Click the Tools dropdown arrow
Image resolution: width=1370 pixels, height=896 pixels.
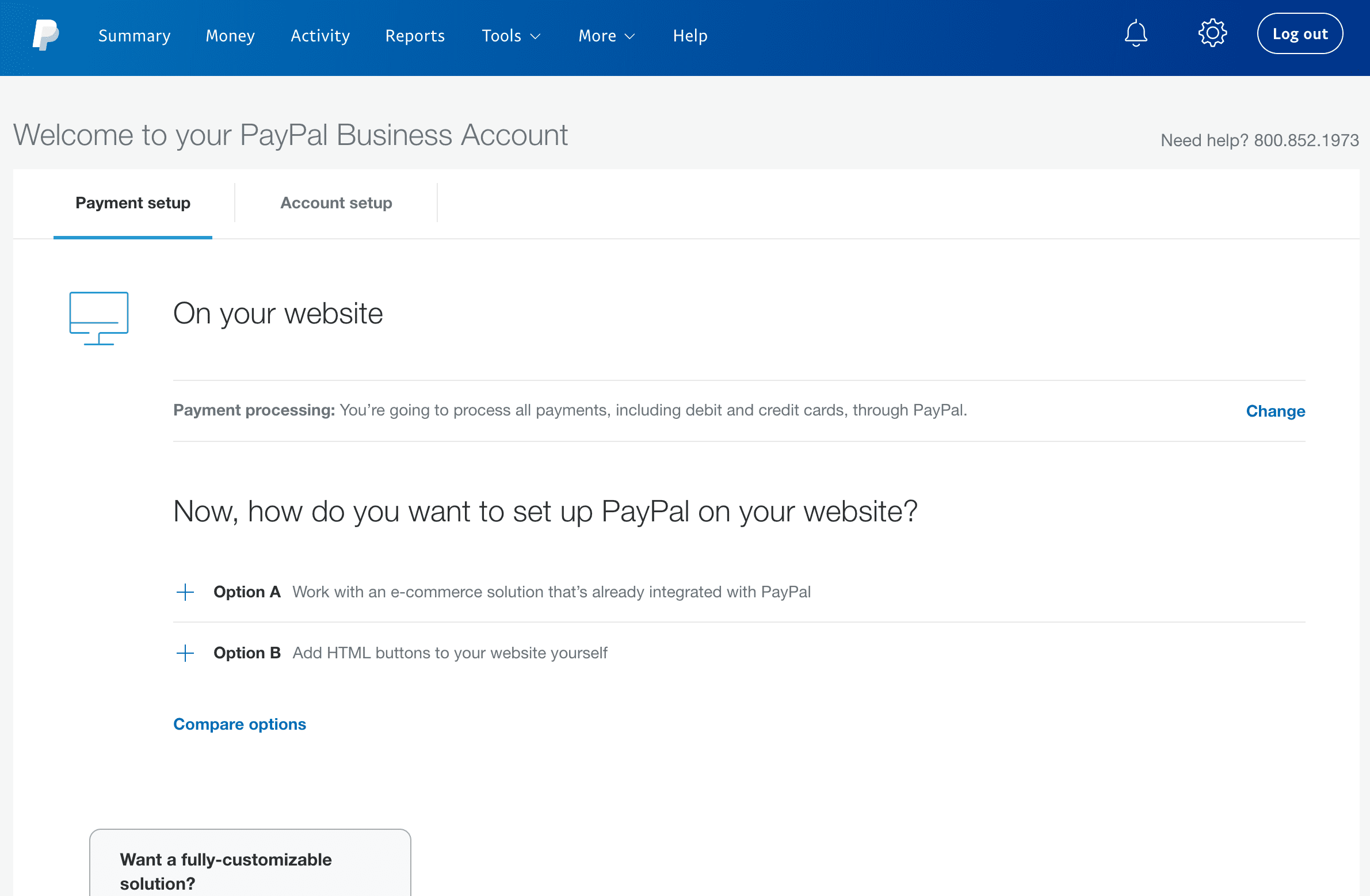click(537, 36)
